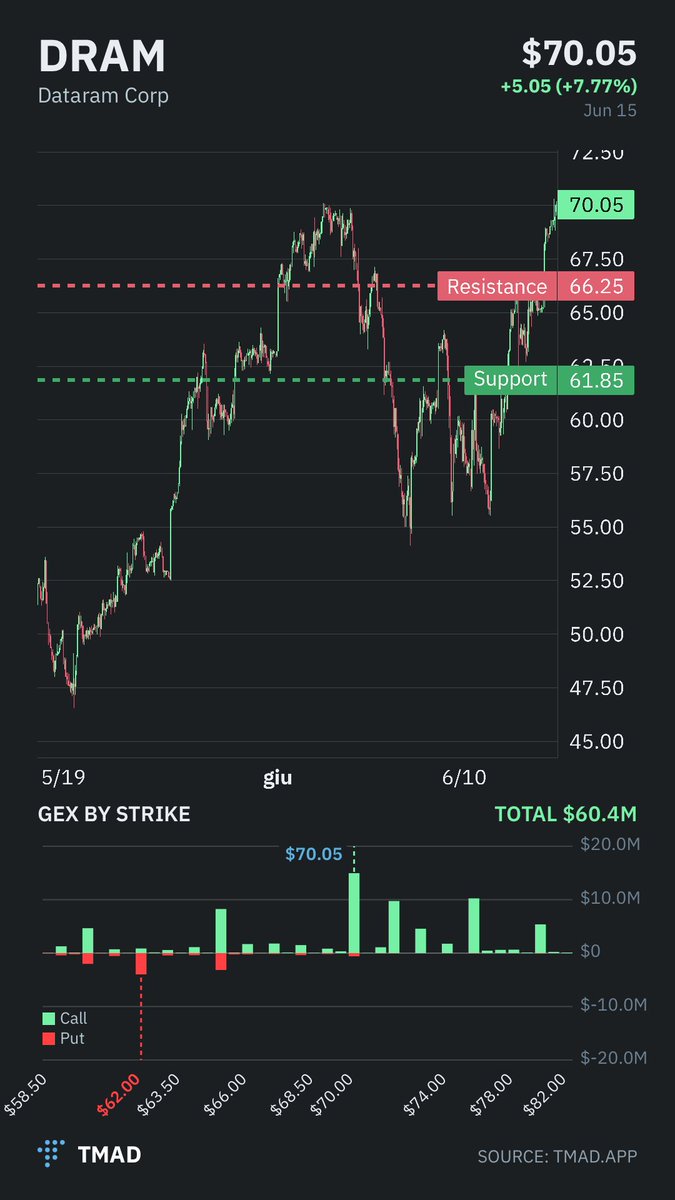Click the TMAD brand name
Image resolution: width=675 pixels, height=1200 pixels.
pos(109,1155)
